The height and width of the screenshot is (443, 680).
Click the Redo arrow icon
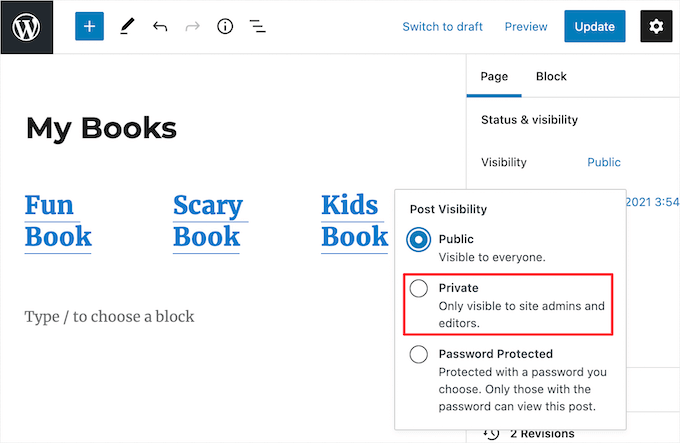pos(192,27)
